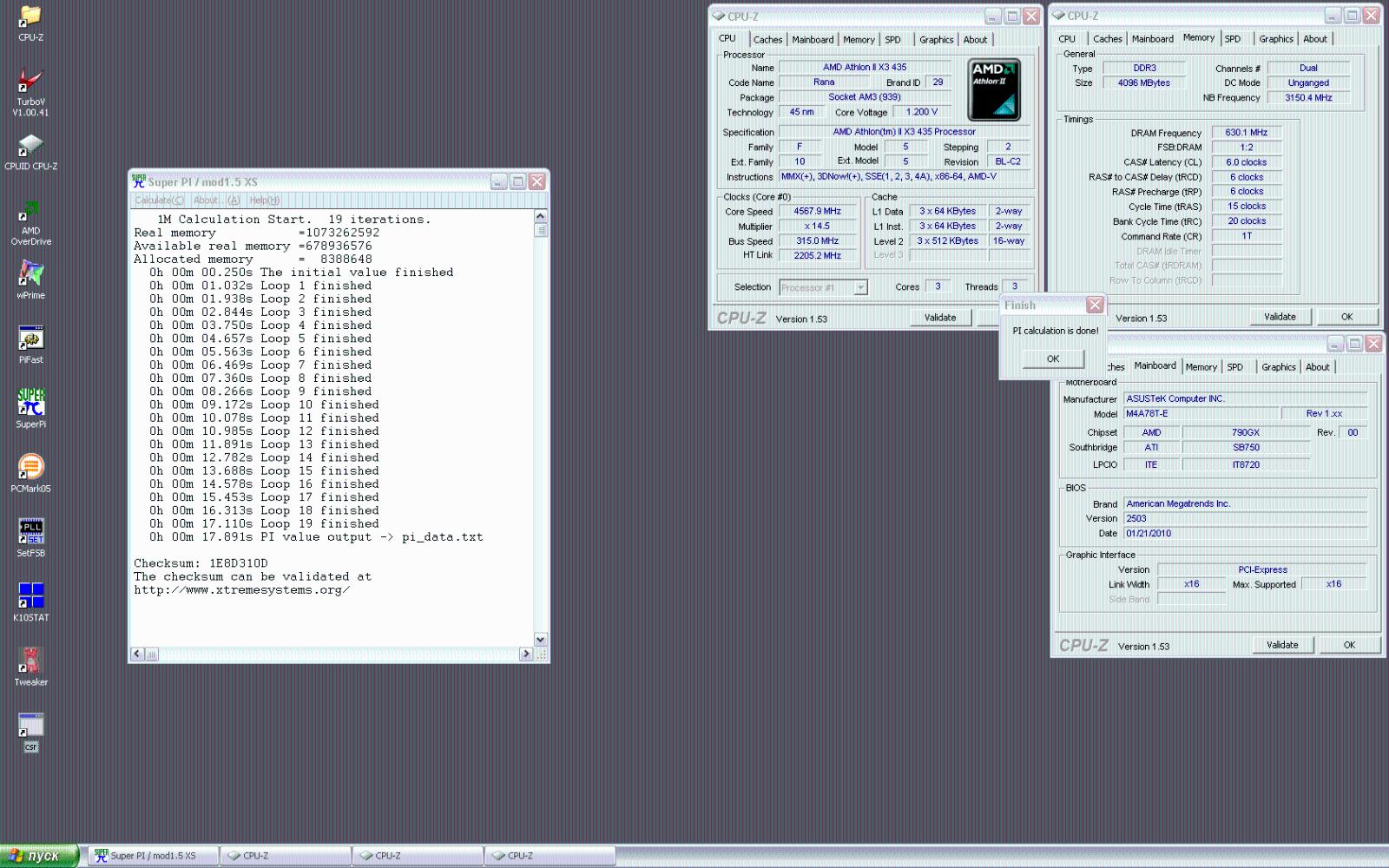Click Super PI window title icon
The width and height of the screenshot is (1389, 868).
pyautogui.click(x=138, y=181)
